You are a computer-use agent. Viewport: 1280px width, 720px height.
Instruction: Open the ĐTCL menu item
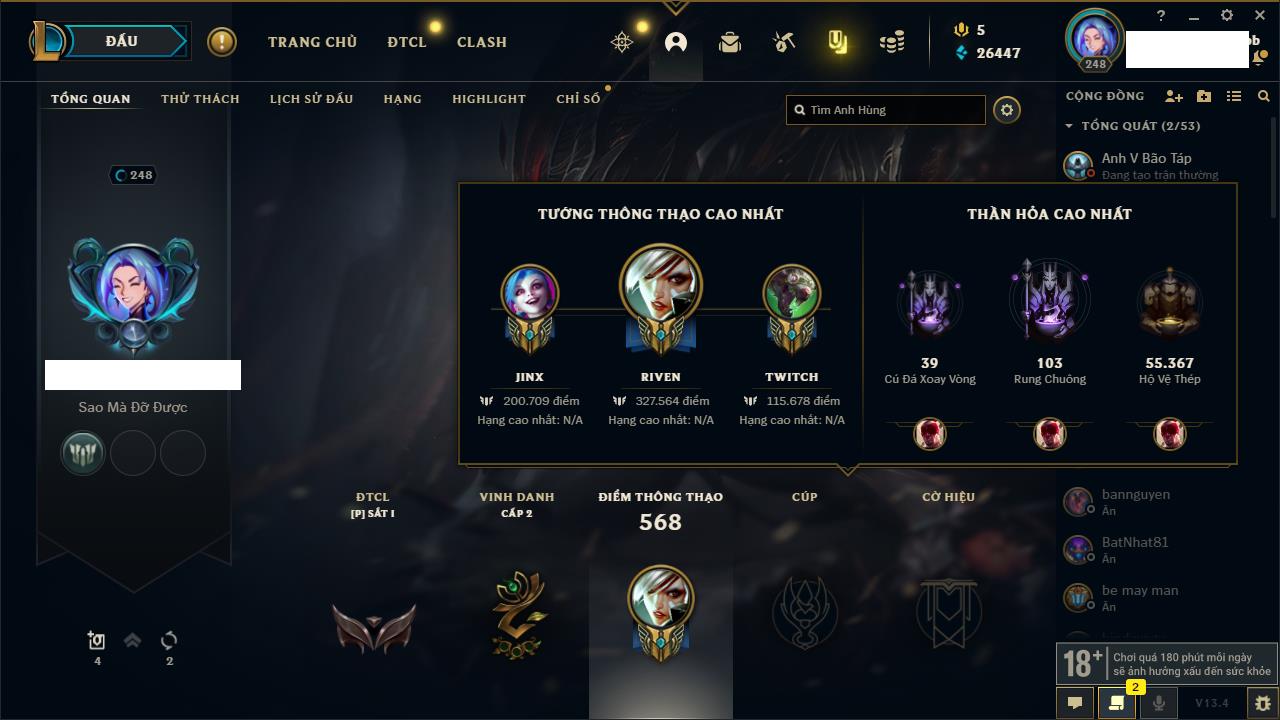tap(407, 42)
